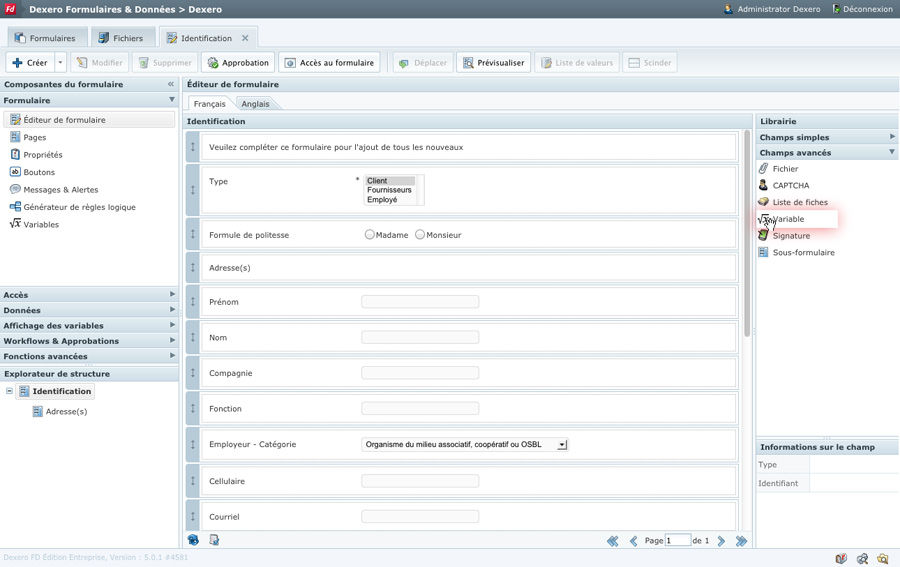Choose the Sous-formulaire icon in library
The image size is (900, 567).
763,253
